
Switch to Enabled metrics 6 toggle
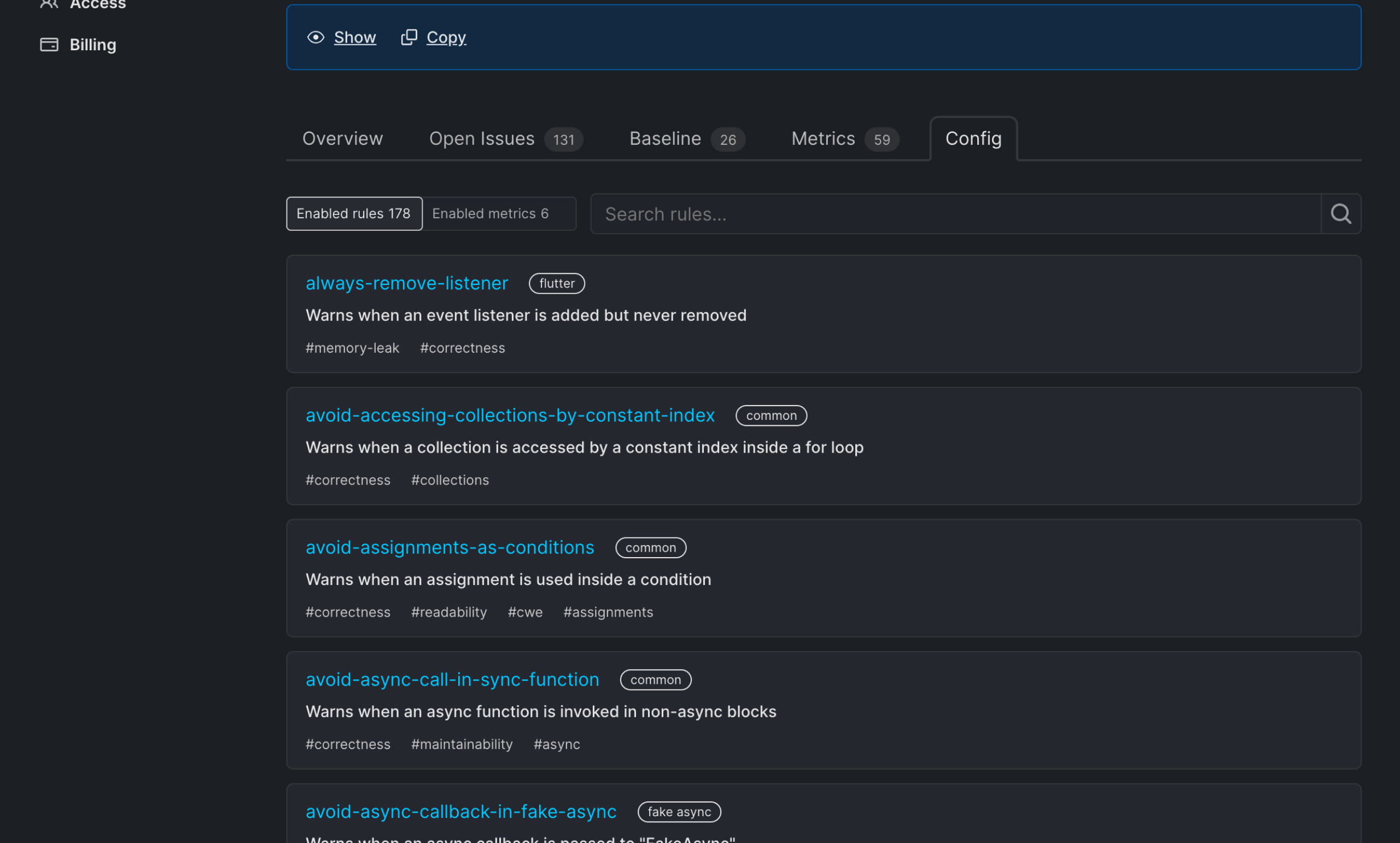click(x=499, y=214)
